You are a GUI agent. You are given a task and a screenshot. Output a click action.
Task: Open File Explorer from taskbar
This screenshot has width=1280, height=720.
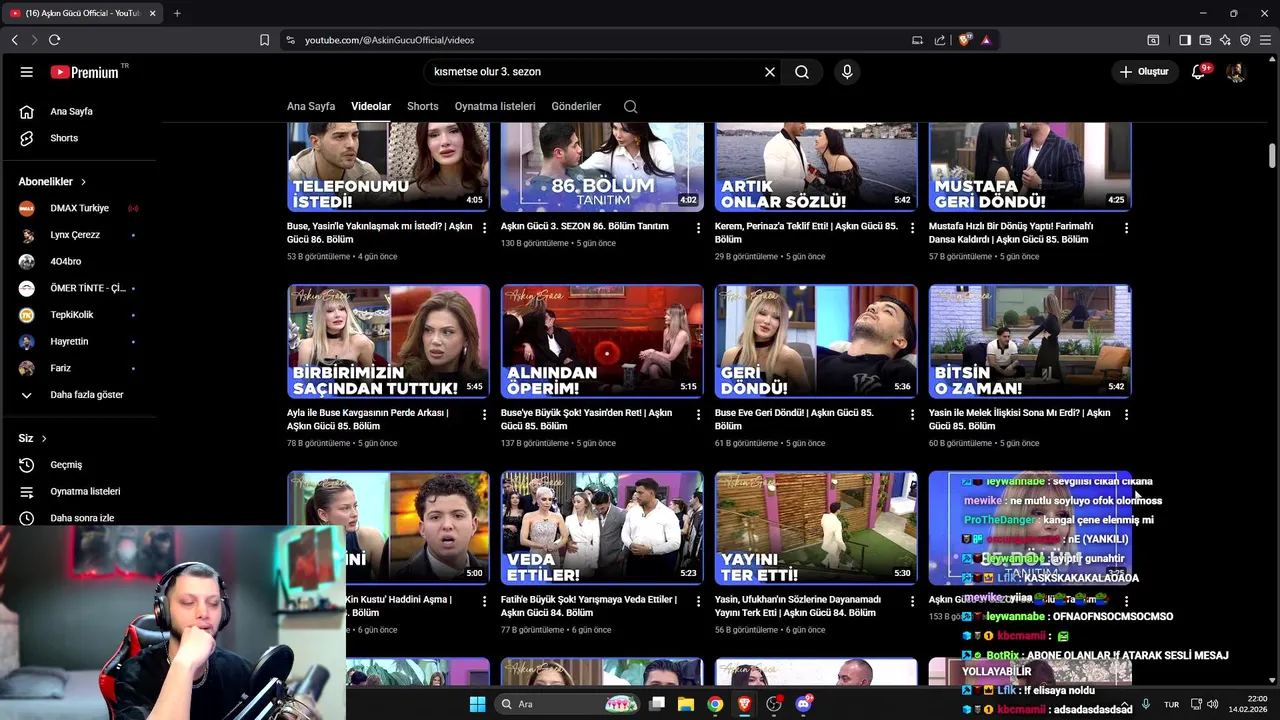click(686, 704)
